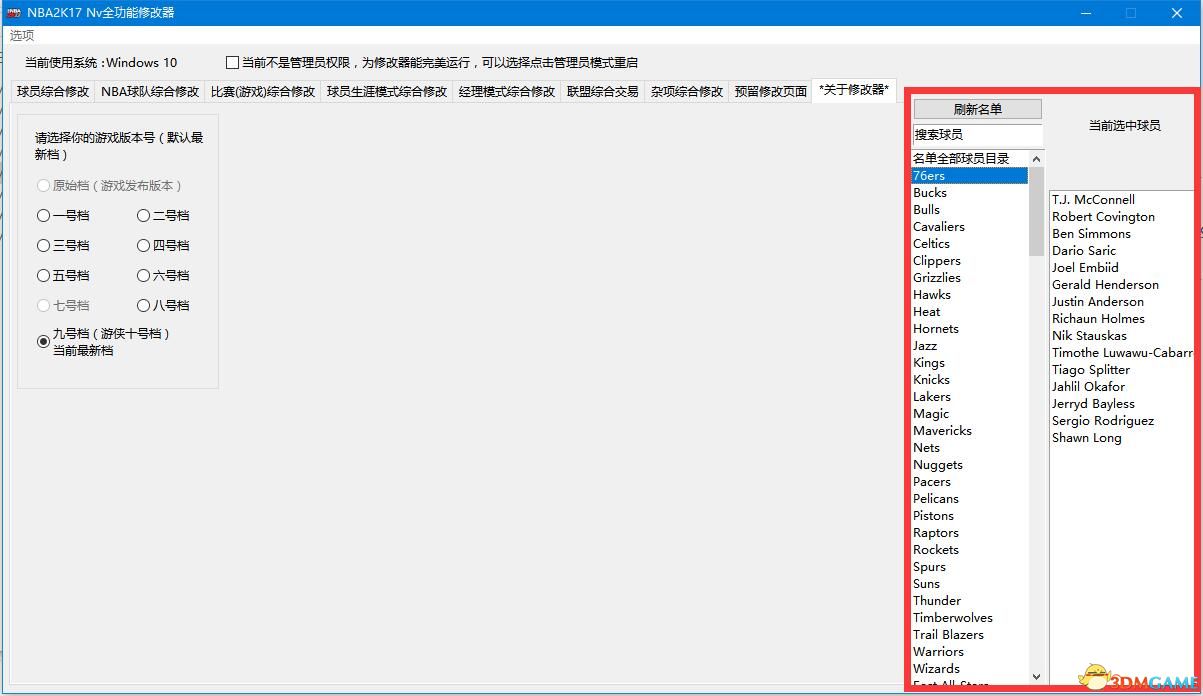Pick Justin Anderson in the player list
This screenshot has width=1203, height=696.
point(1122,302)
